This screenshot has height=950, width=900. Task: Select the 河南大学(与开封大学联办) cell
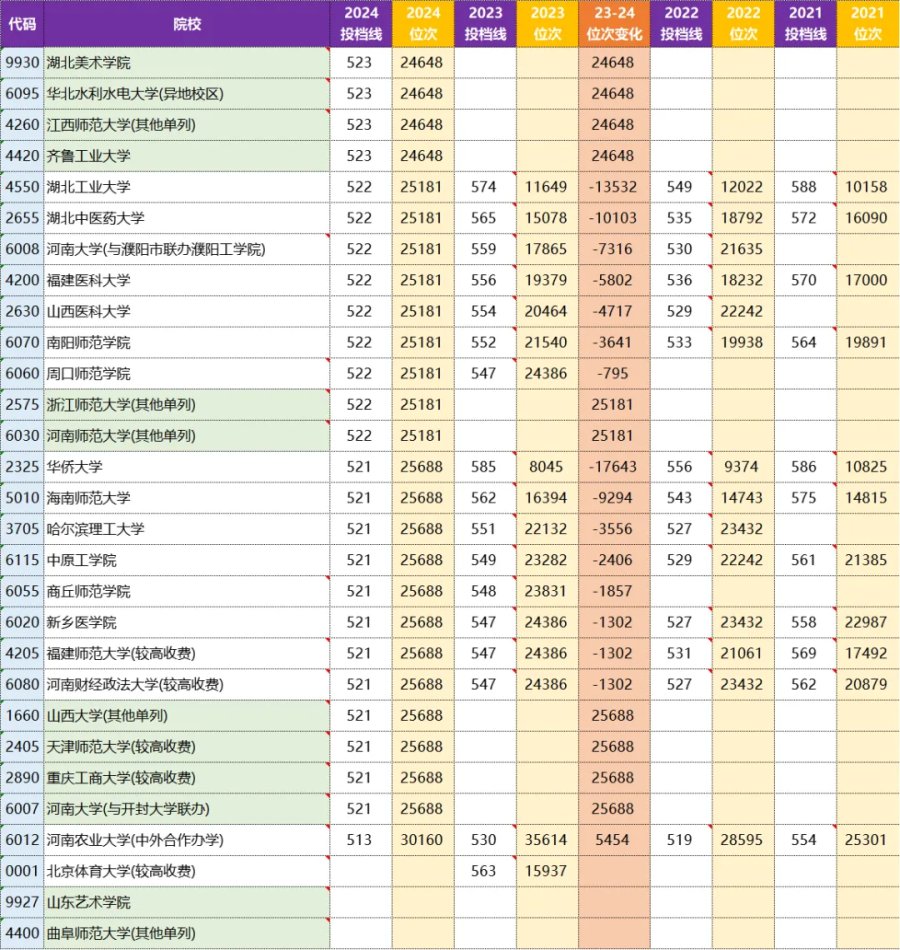coord(187,809)
